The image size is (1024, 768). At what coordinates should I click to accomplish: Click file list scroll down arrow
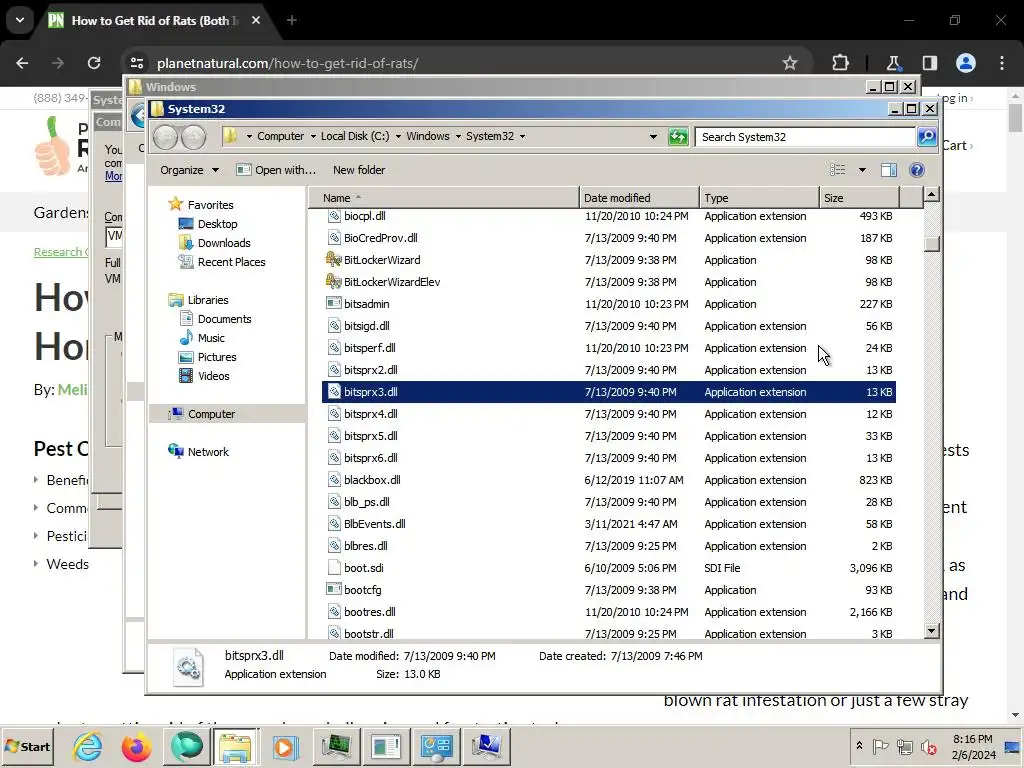[932, 631]
